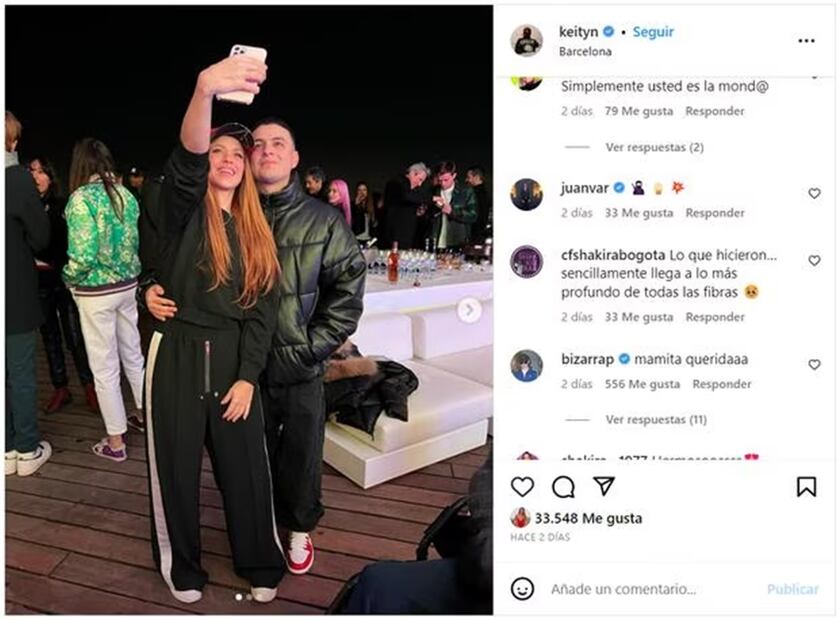Reply to juanvar's comment
The image size is (839, 620).
coord(715,213)
